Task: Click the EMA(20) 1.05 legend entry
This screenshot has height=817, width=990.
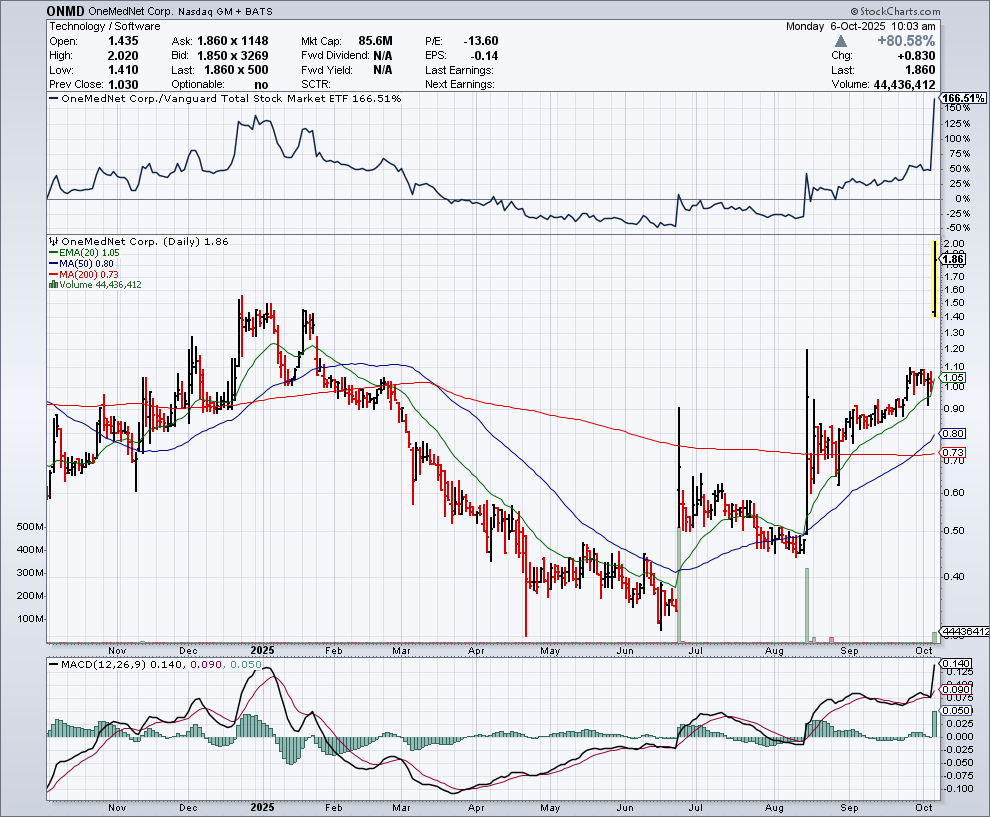Action: (x=85, y=253)
